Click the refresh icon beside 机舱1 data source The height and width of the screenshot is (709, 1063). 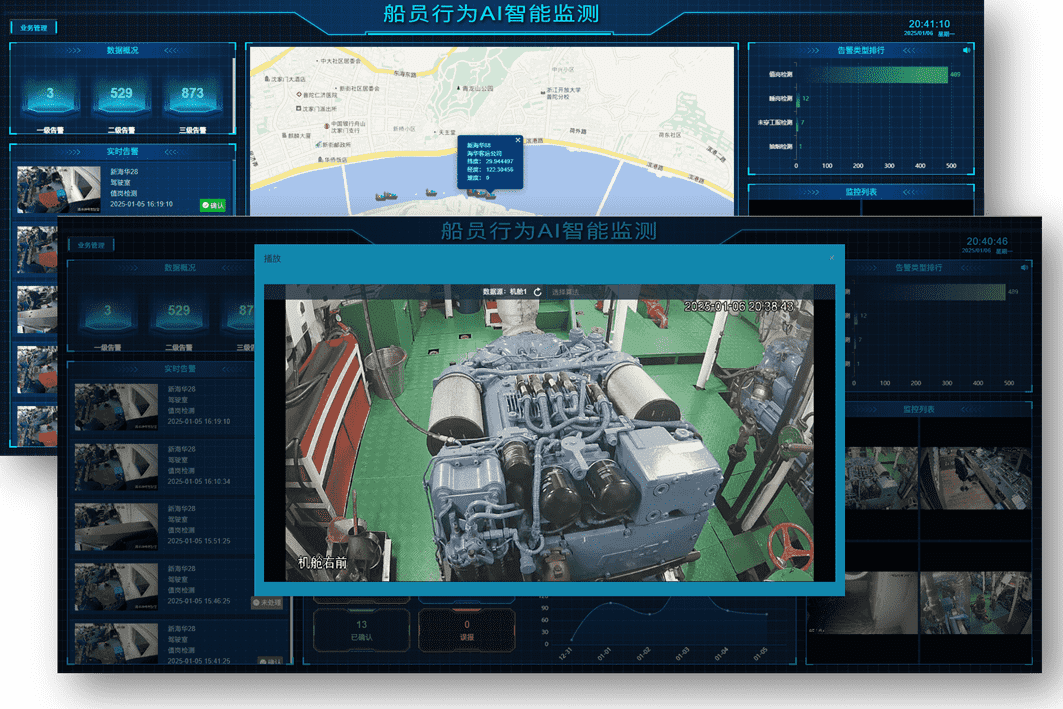coord(538,292)
